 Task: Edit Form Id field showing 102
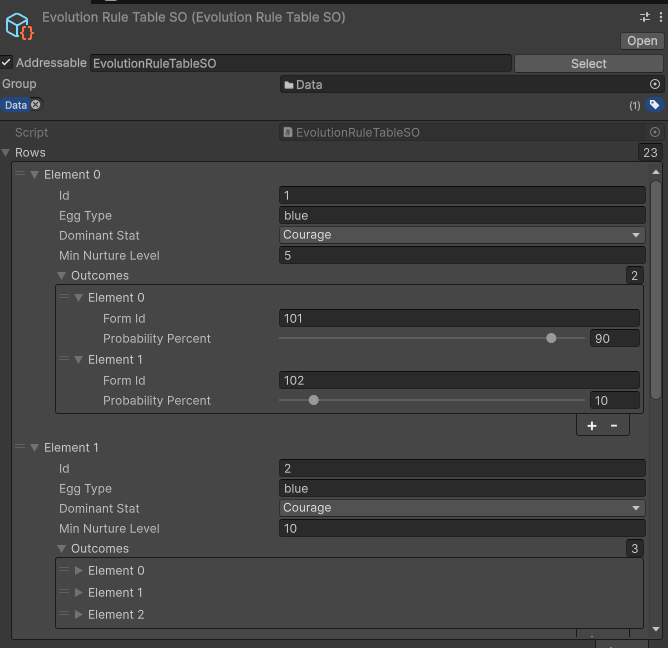(459, 380)
